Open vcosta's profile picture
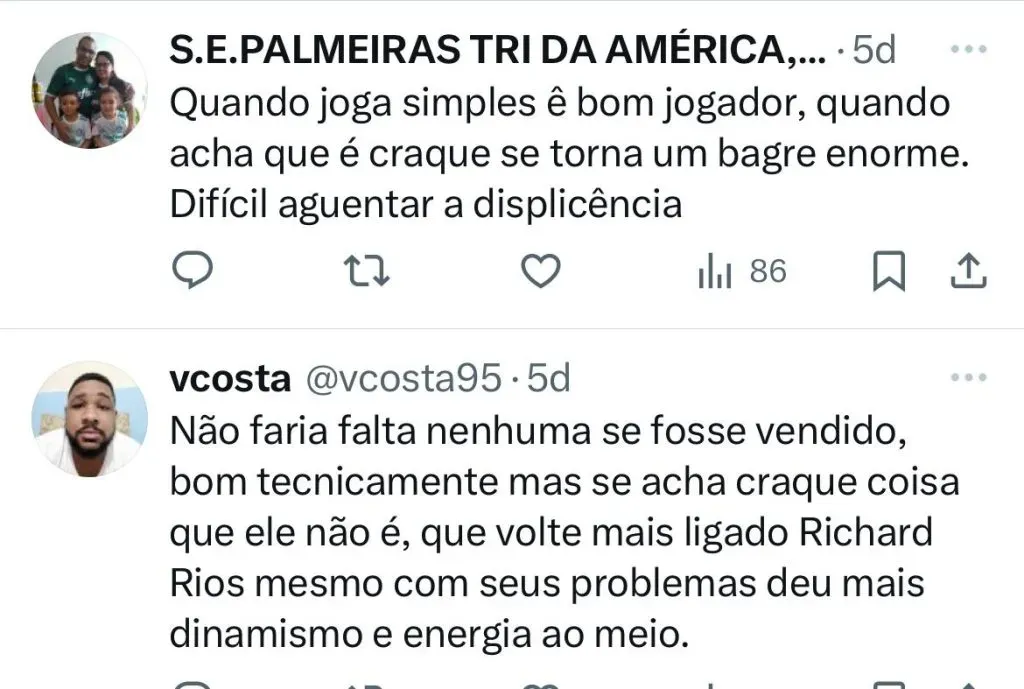This screenshot has height=689, width=1024. click(x=89, y=419)
